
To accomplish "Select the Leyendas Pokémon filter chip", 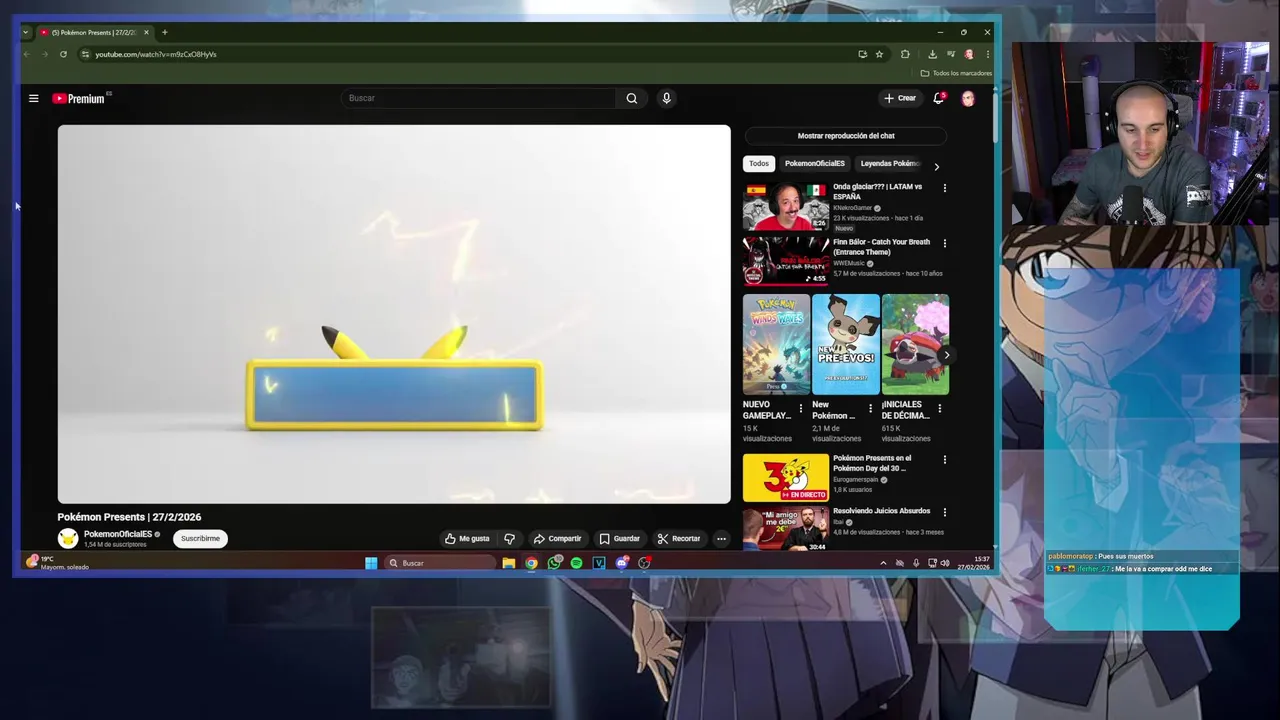I will click(x=889, y=164).
